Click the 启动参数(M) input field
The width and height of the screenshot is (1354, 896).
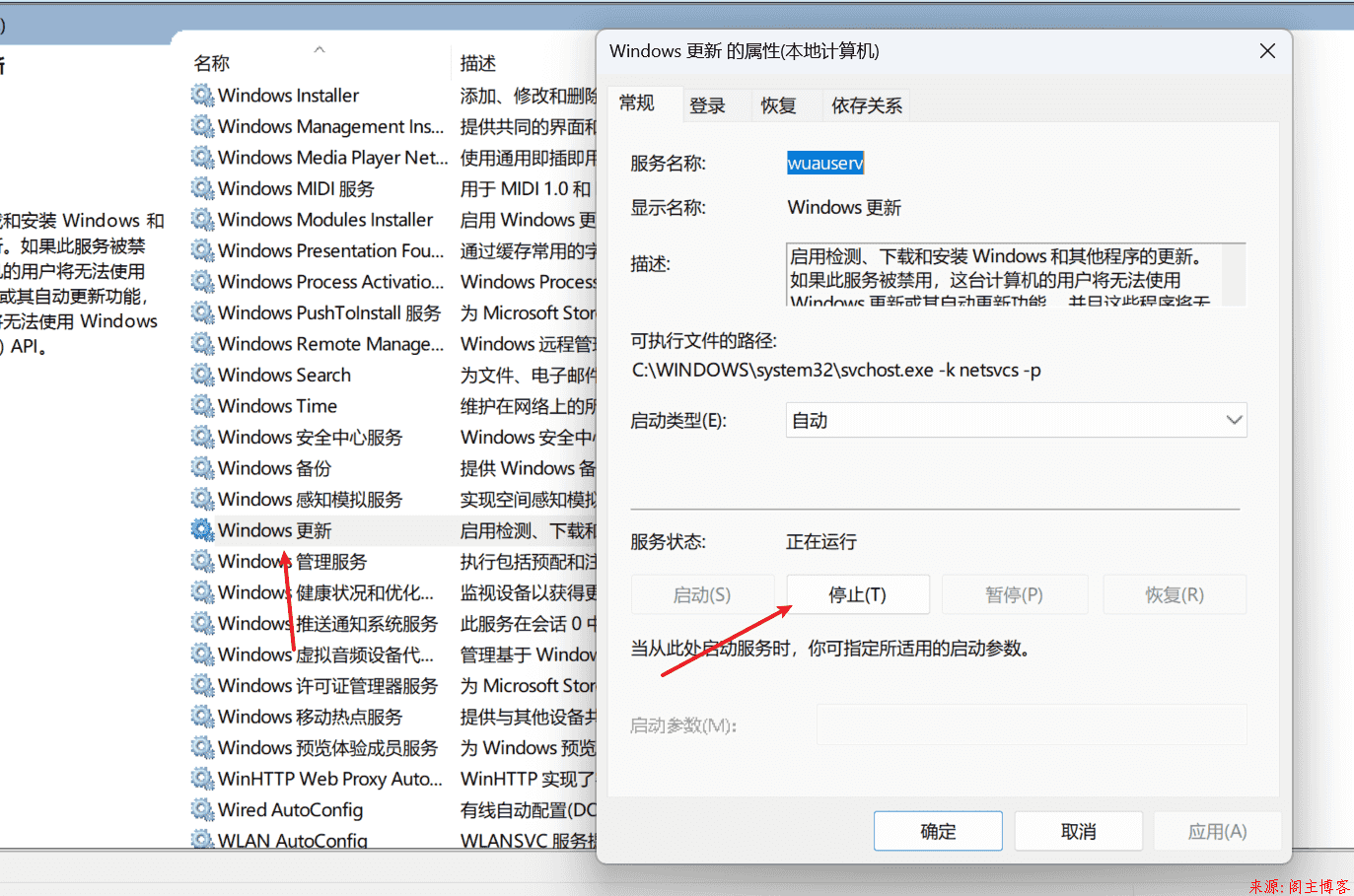[1032, 724]
